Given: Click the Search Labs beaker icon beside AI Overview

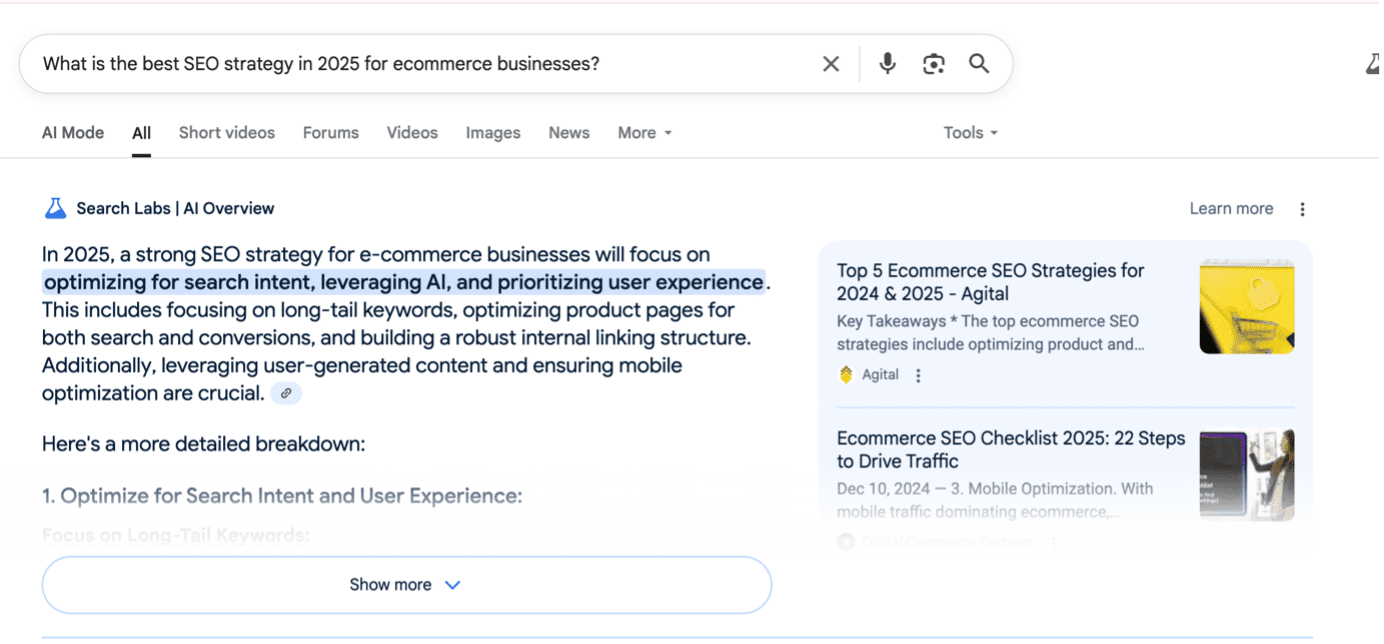Looking at the screenshot, I should click(x=55, y=208).
